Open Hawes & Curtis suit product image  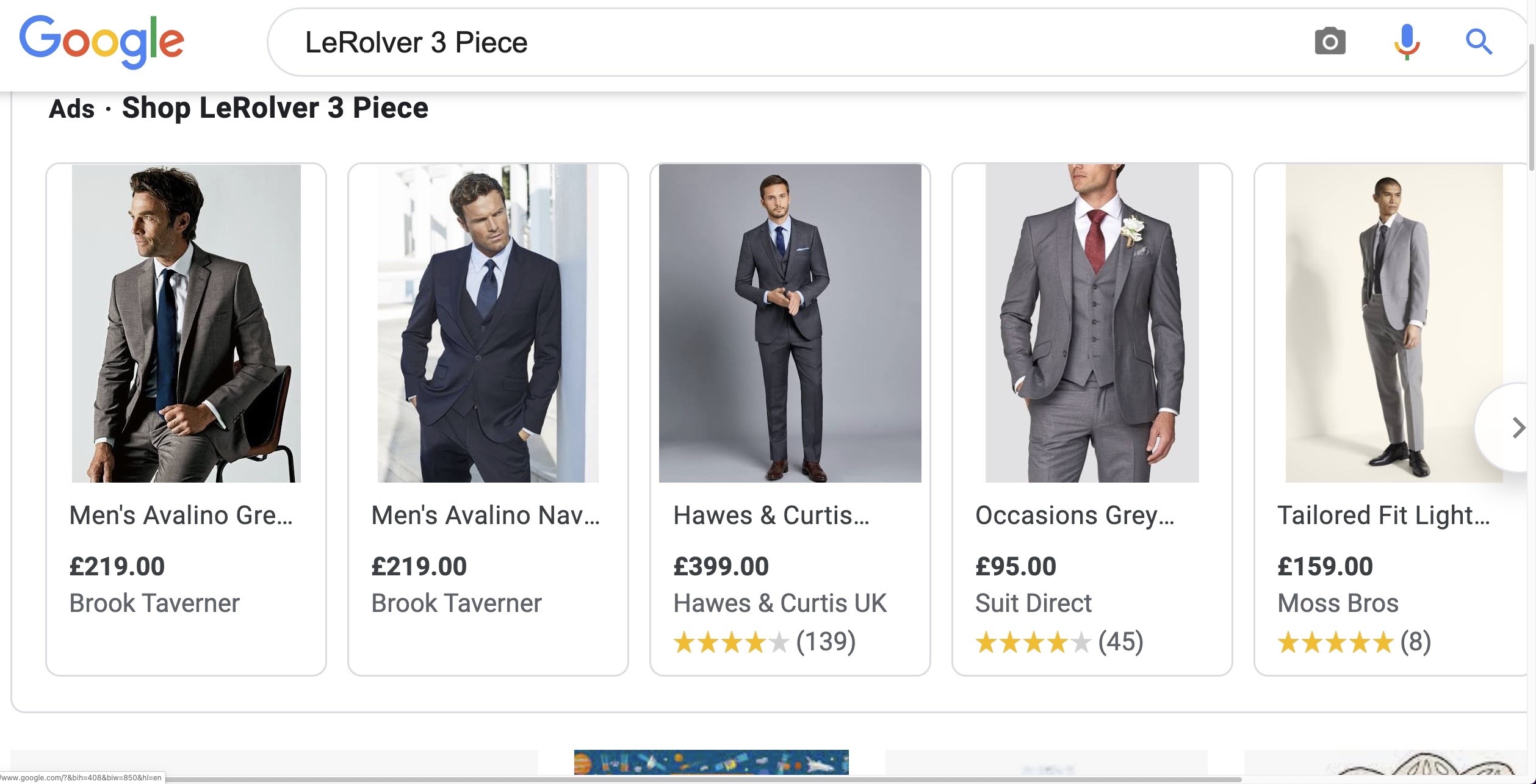[790, 323]
